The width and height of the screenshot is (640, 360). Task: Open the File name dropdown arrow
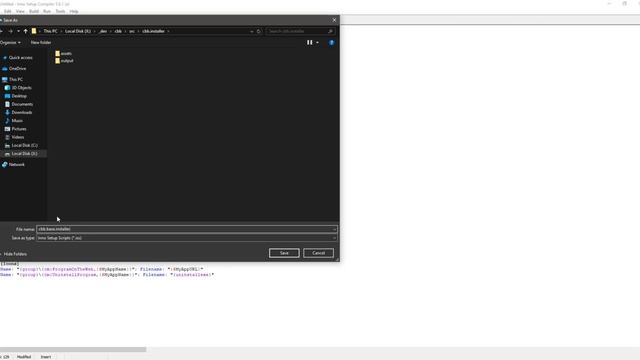334,229
